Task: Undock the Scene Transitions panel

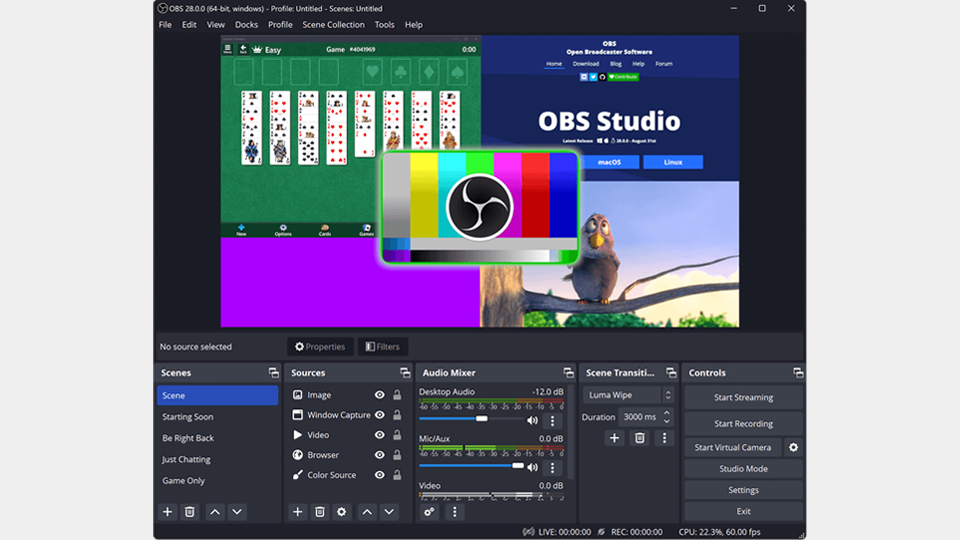Action: 671,373
